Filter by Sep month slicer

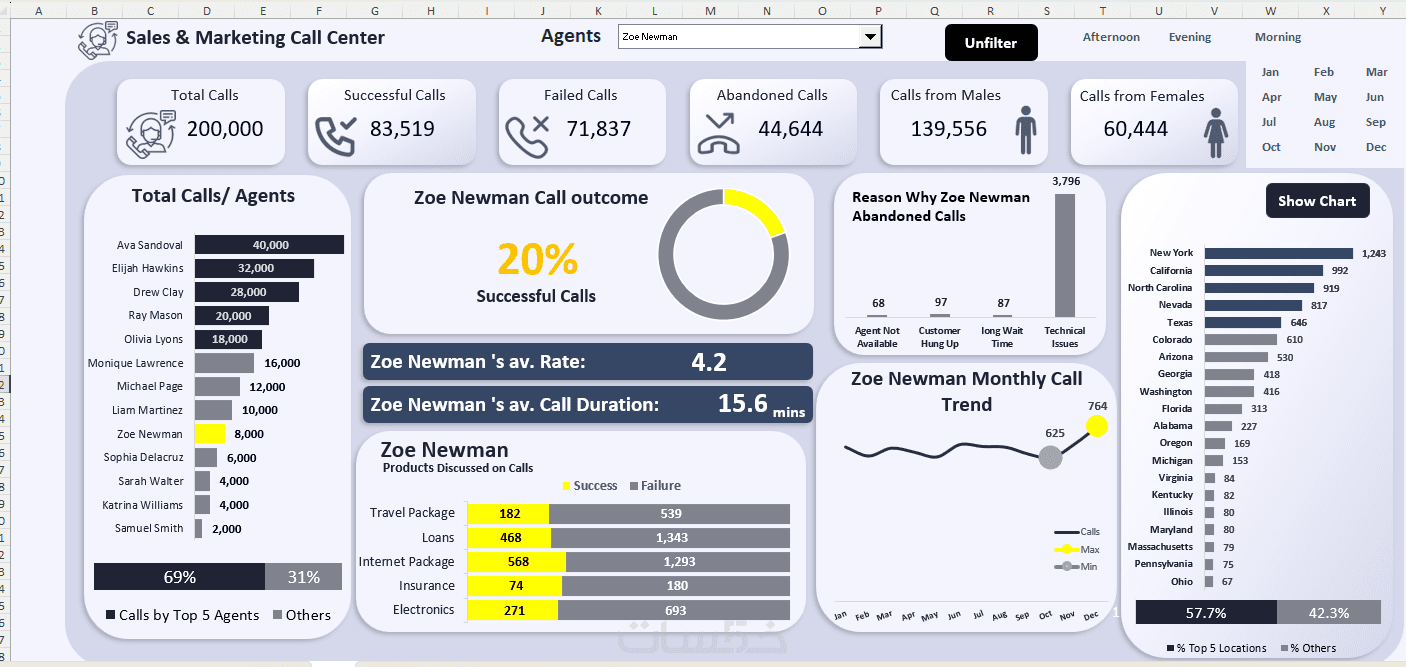pyautogui.click(x=1376, y=122)
